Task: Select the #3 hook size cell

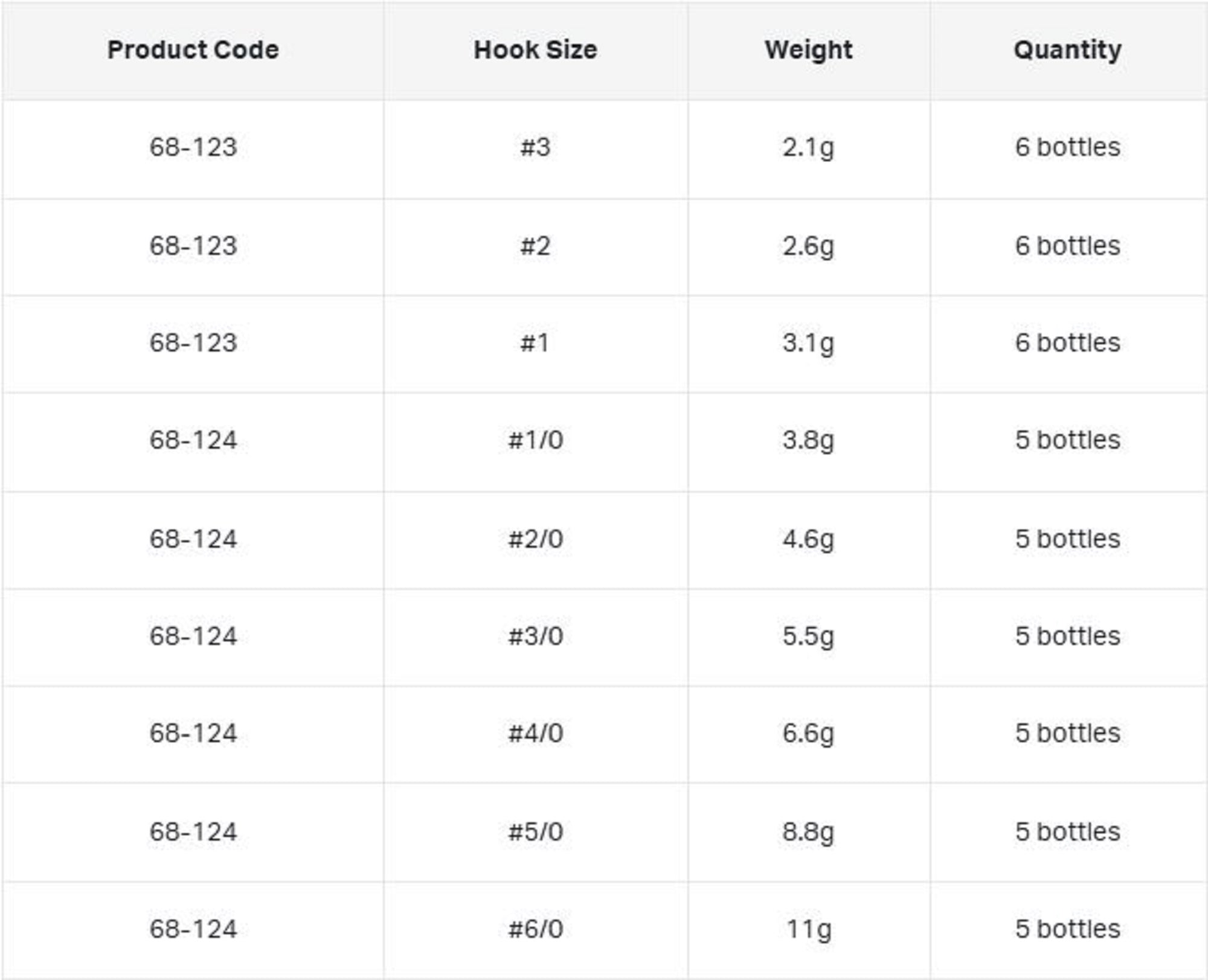Action: tap(535, 147)
